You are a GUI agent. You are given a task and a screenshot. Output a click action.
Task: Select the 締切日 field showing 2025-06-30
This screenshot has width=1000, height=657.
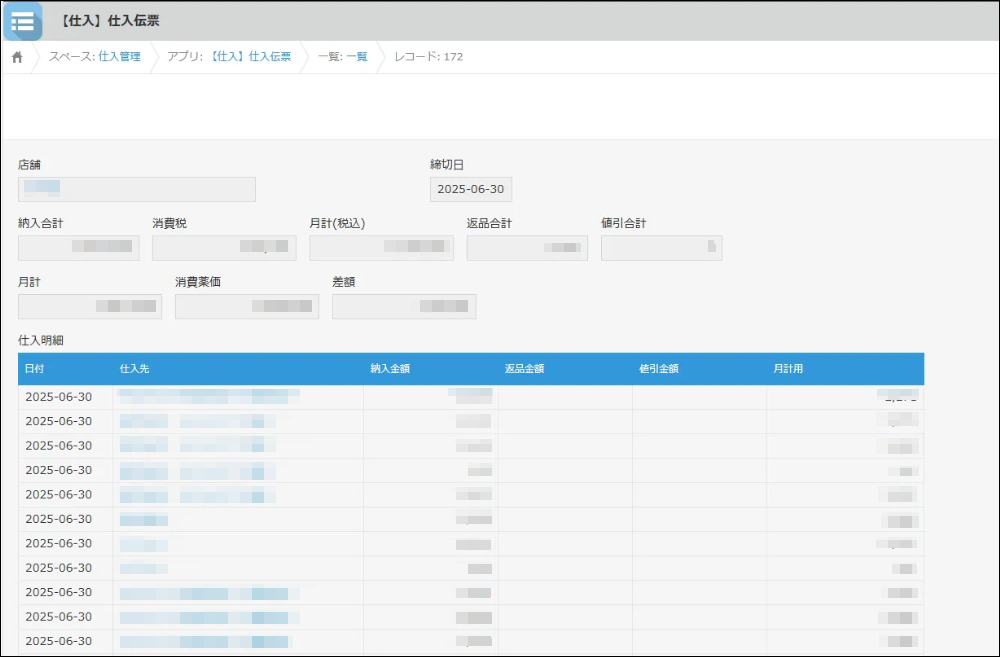click(x=470, y=189)
